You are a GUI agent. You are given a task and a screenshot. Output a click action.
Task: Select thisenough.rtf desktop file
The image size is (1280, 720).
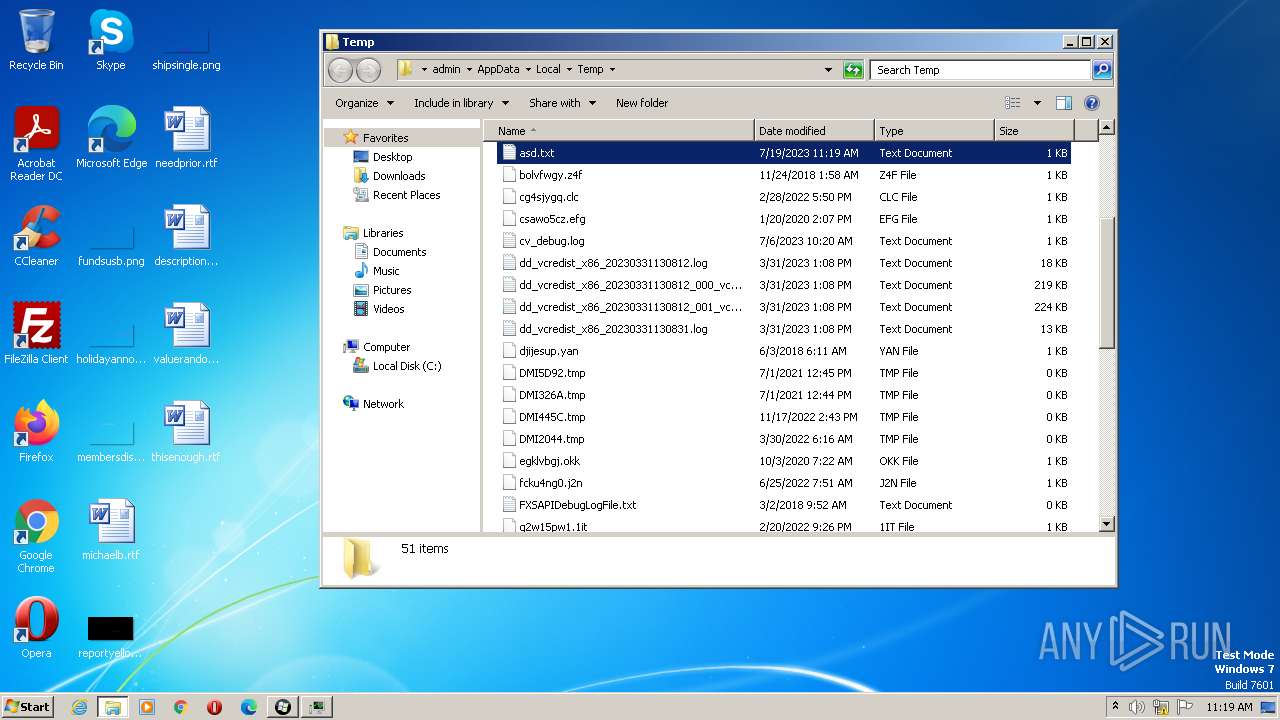(x=186, y=432)
